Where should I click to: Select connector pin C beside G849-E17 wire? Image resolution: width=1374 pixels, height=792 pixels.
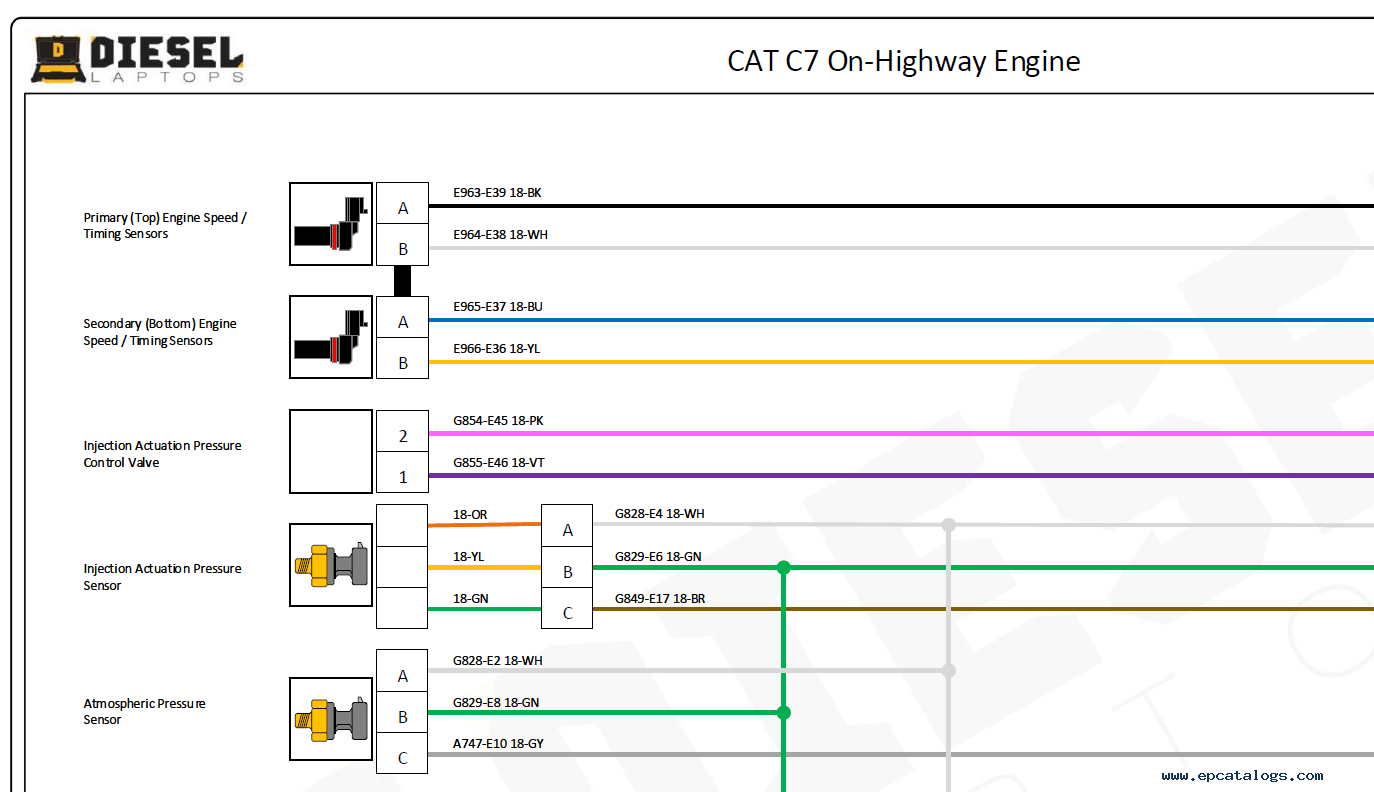point(567,608)
